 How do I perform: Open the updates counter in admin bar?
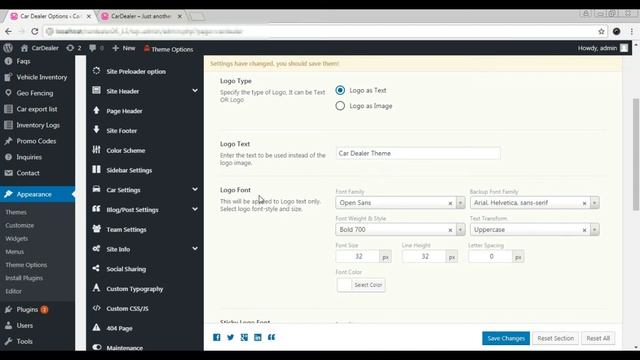tap(74, 48)
